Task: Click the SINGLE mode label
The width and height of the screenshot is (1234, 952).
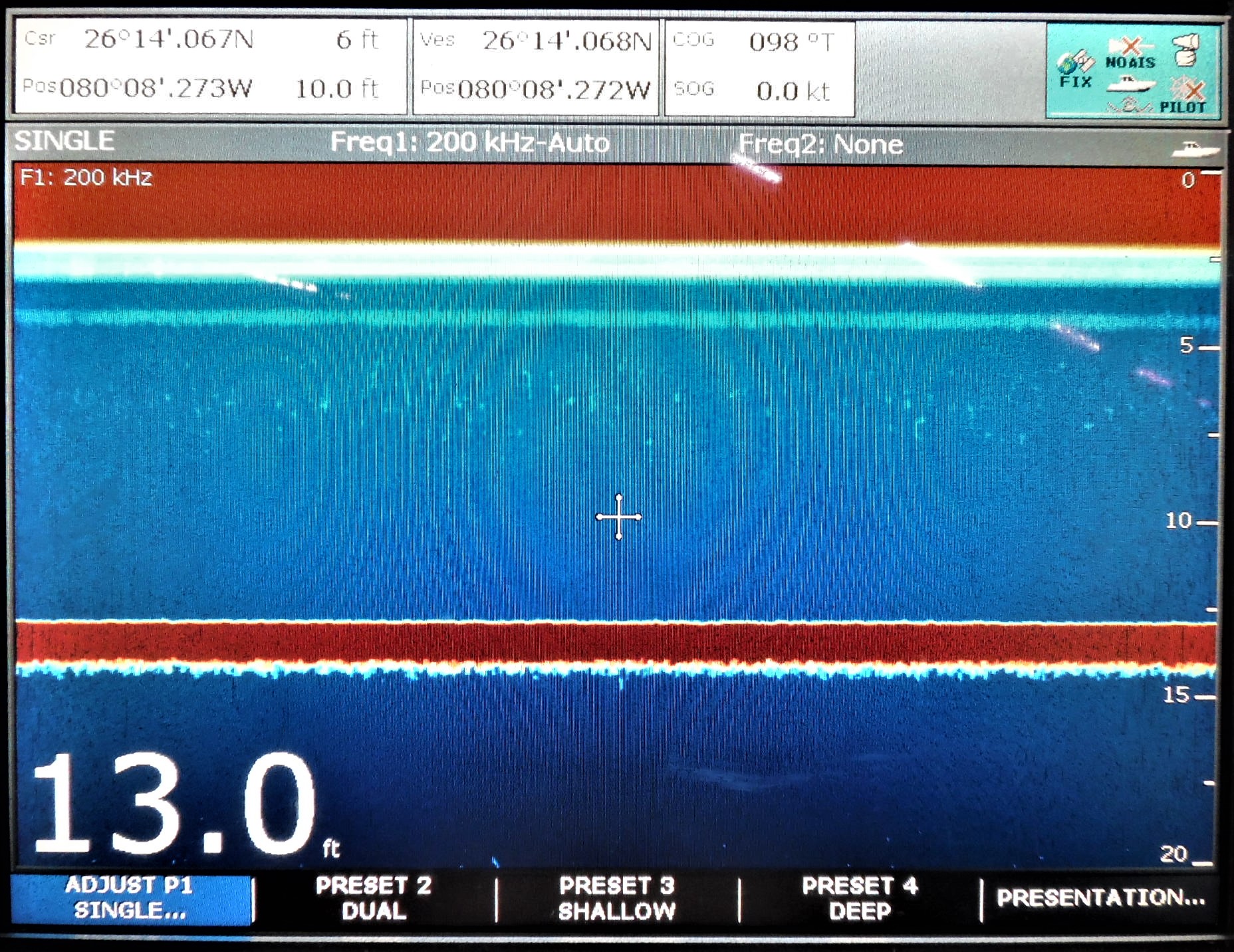Action: click(x=63, y=141)
